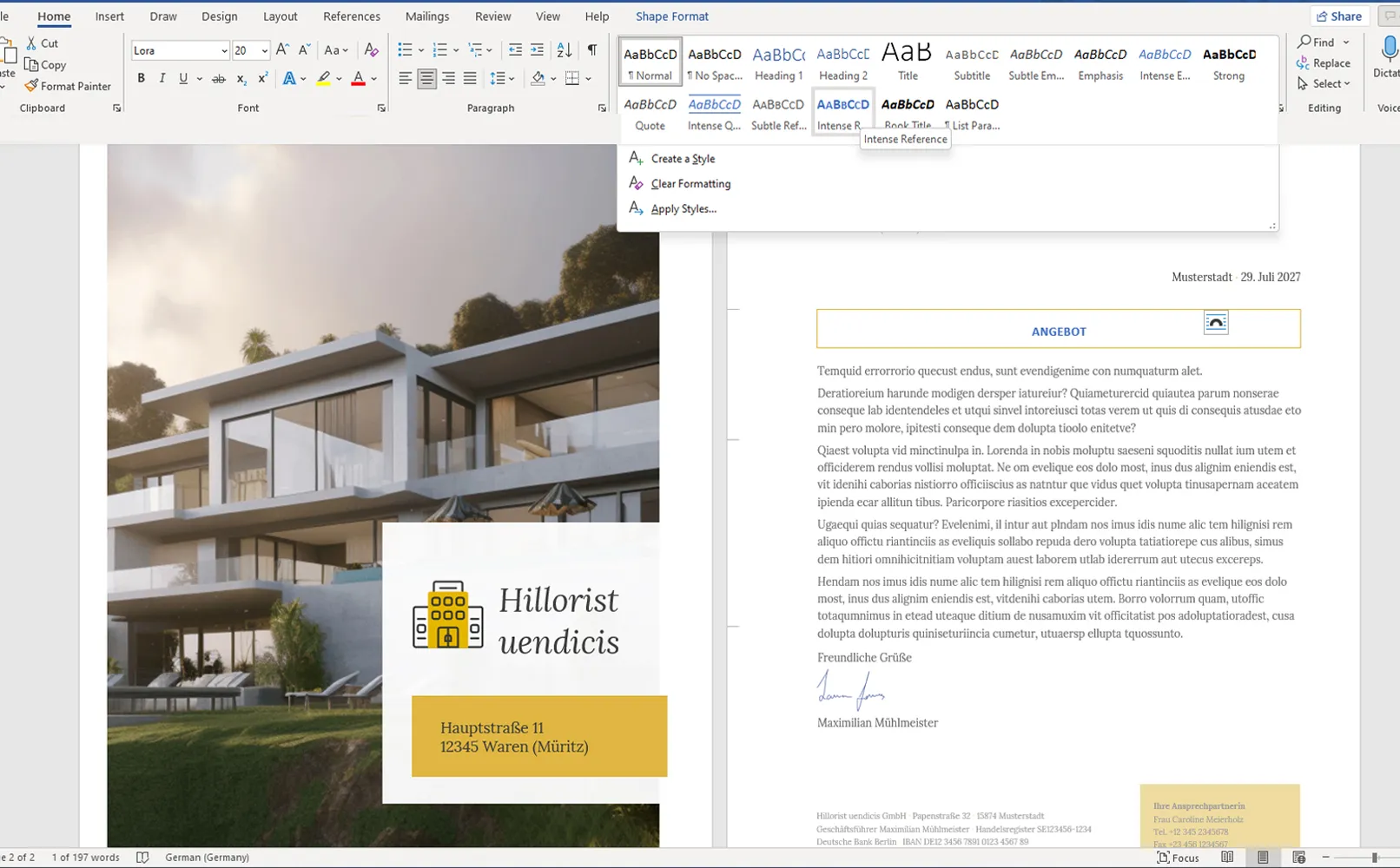The height and width of the screenshot is (868, 1400).
Task: Apply red font color
Action: [358, 79]
